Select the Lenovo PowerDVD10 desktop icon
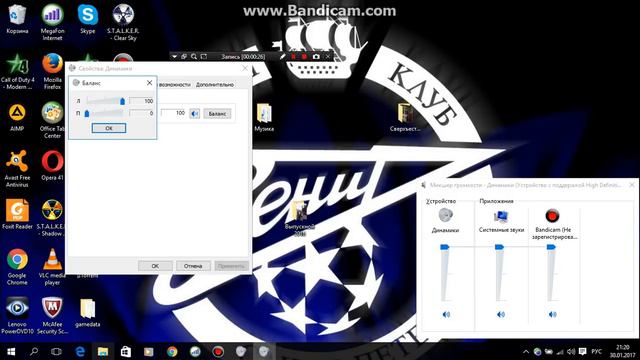 (17, 316)
